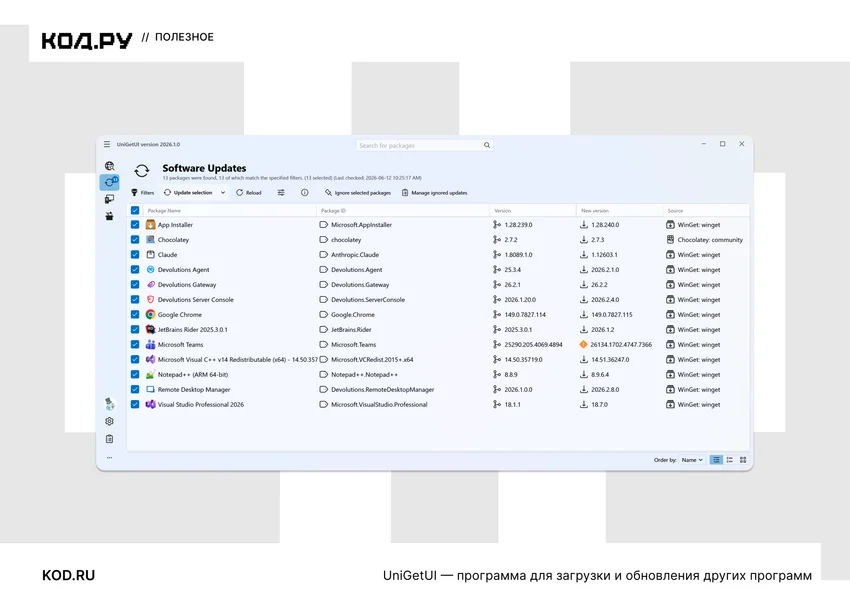Reload the updates list

[249, 192]
